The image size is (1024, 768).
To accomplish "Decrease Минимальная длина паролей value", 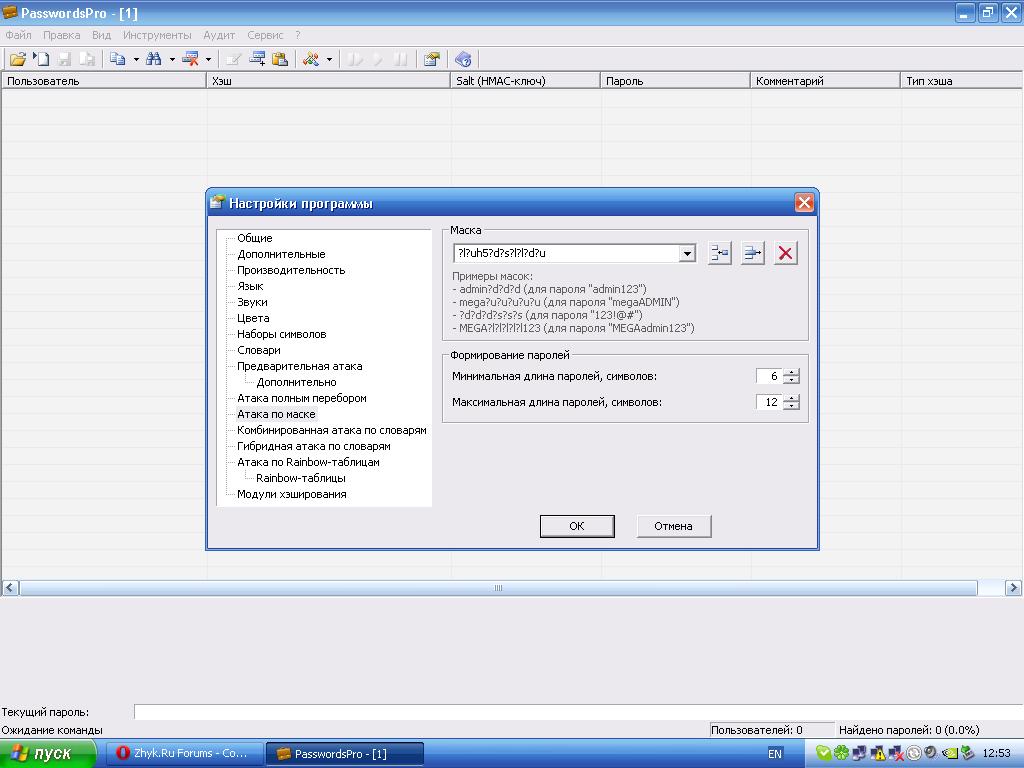I will click(792, 380).
